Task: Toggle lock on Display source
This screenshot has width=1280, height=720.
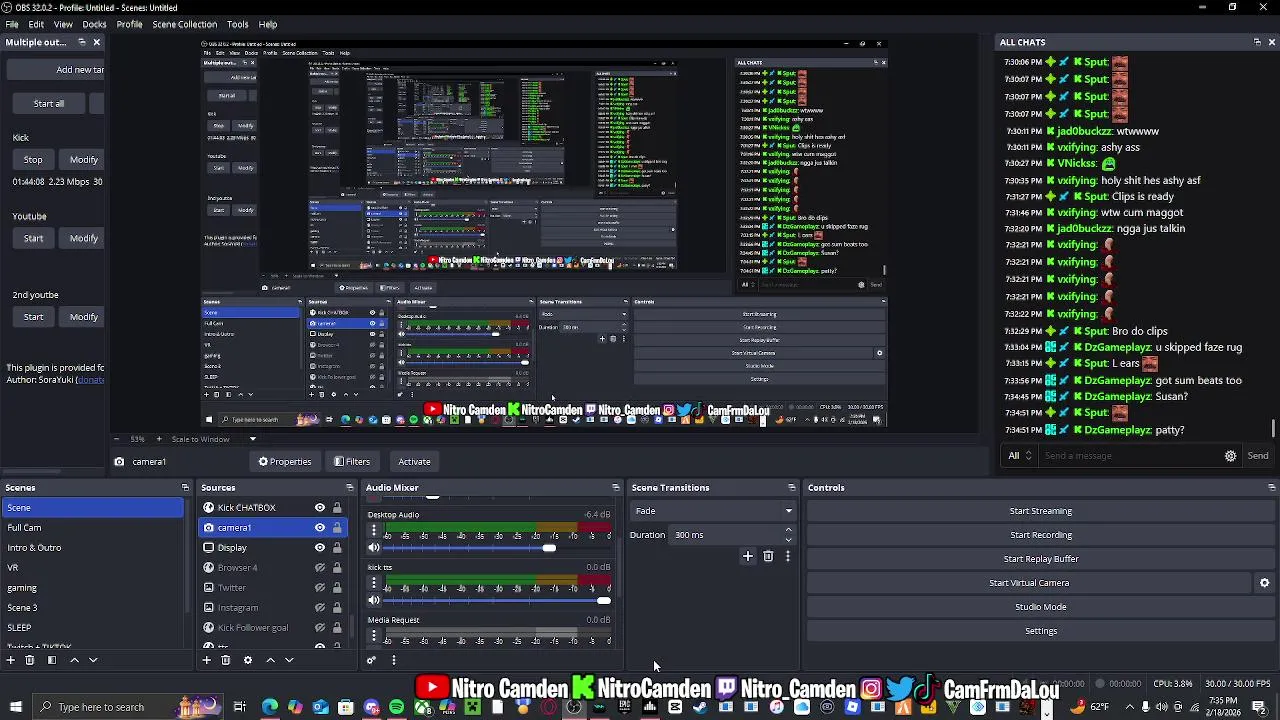Action: (337, 548)
